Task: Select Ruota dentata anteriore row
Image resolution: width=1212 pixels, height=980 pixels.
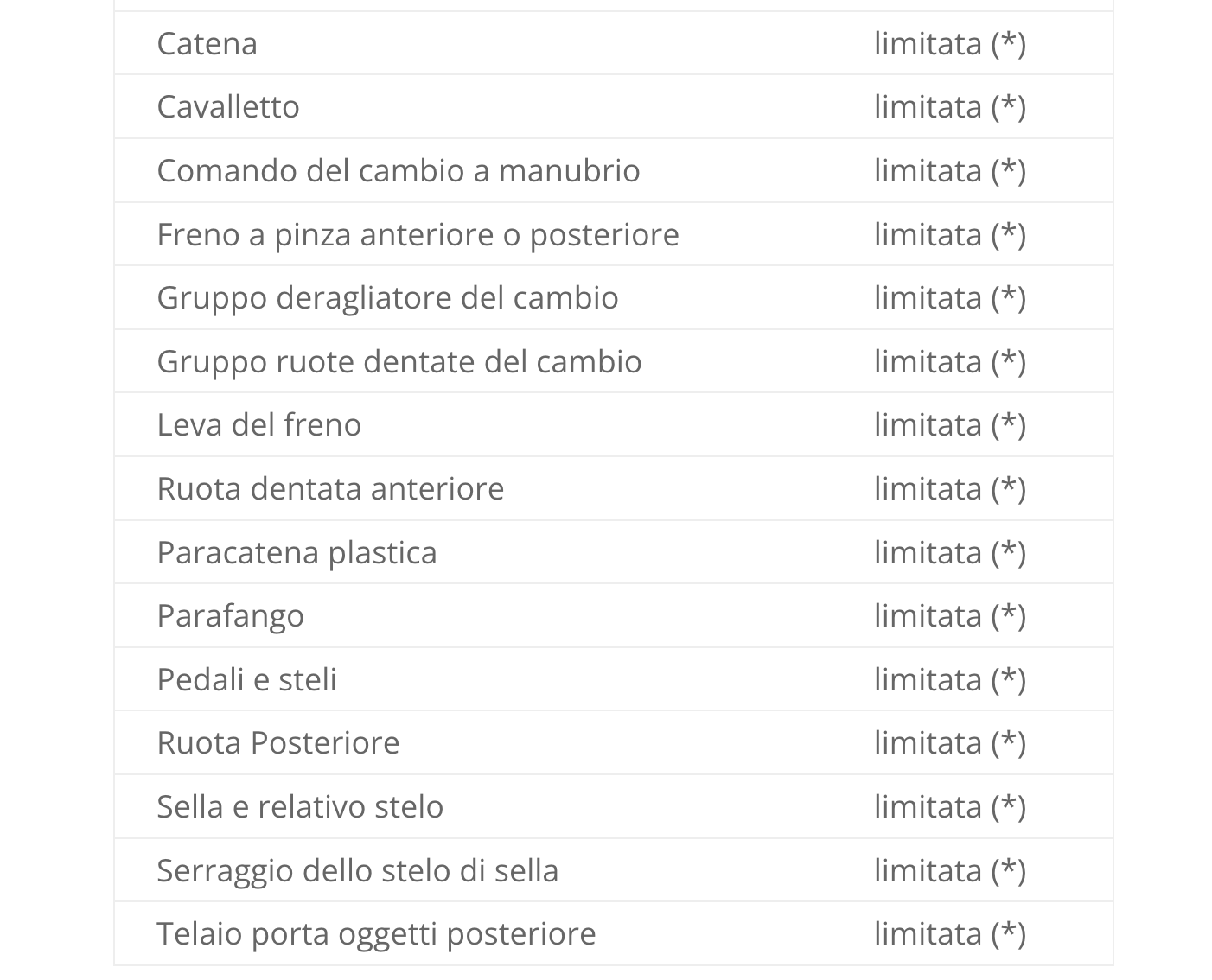Action: click(330, 488)
